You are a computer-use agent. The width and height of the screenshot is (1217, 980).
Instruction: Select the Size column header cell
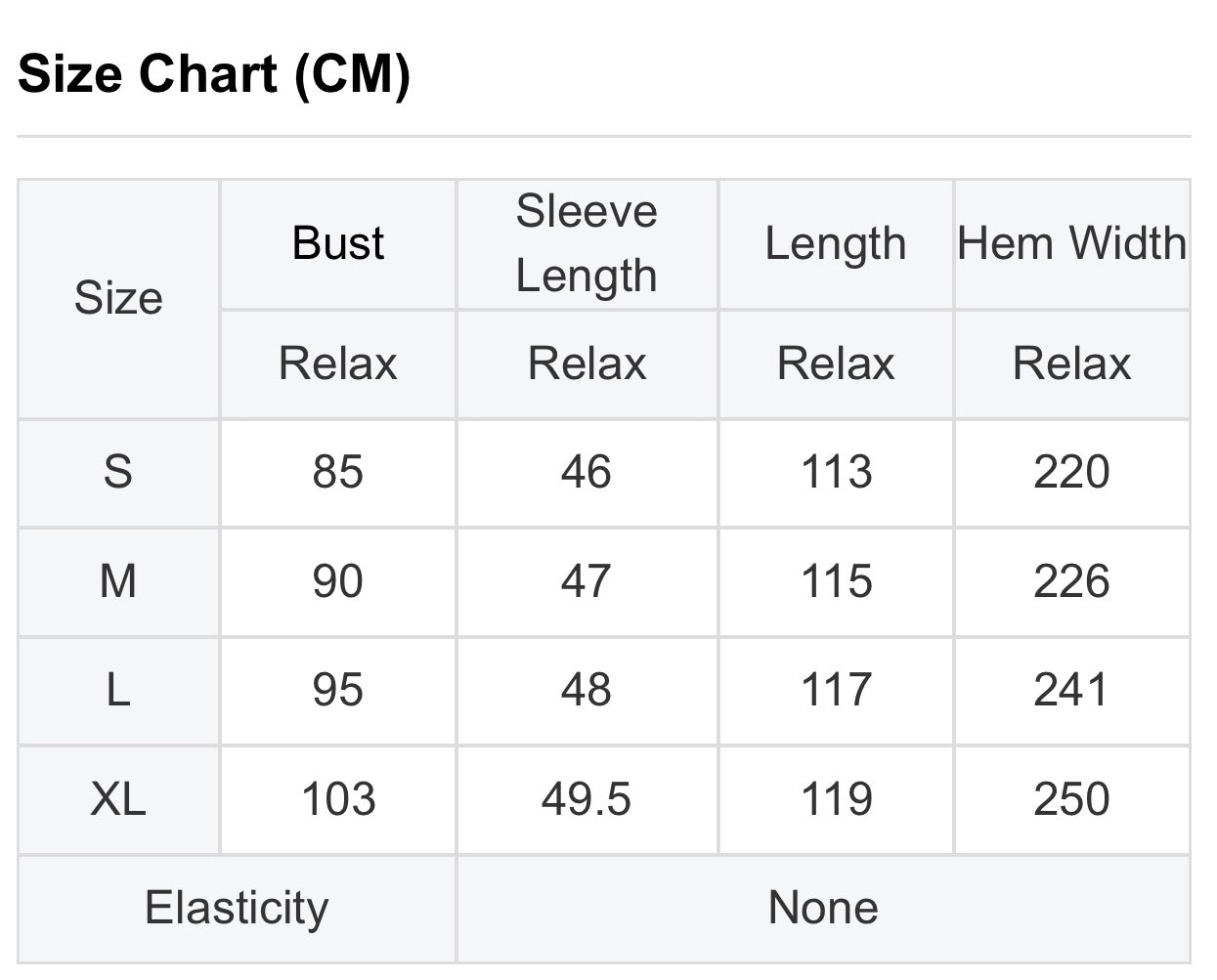click(118, 298)
